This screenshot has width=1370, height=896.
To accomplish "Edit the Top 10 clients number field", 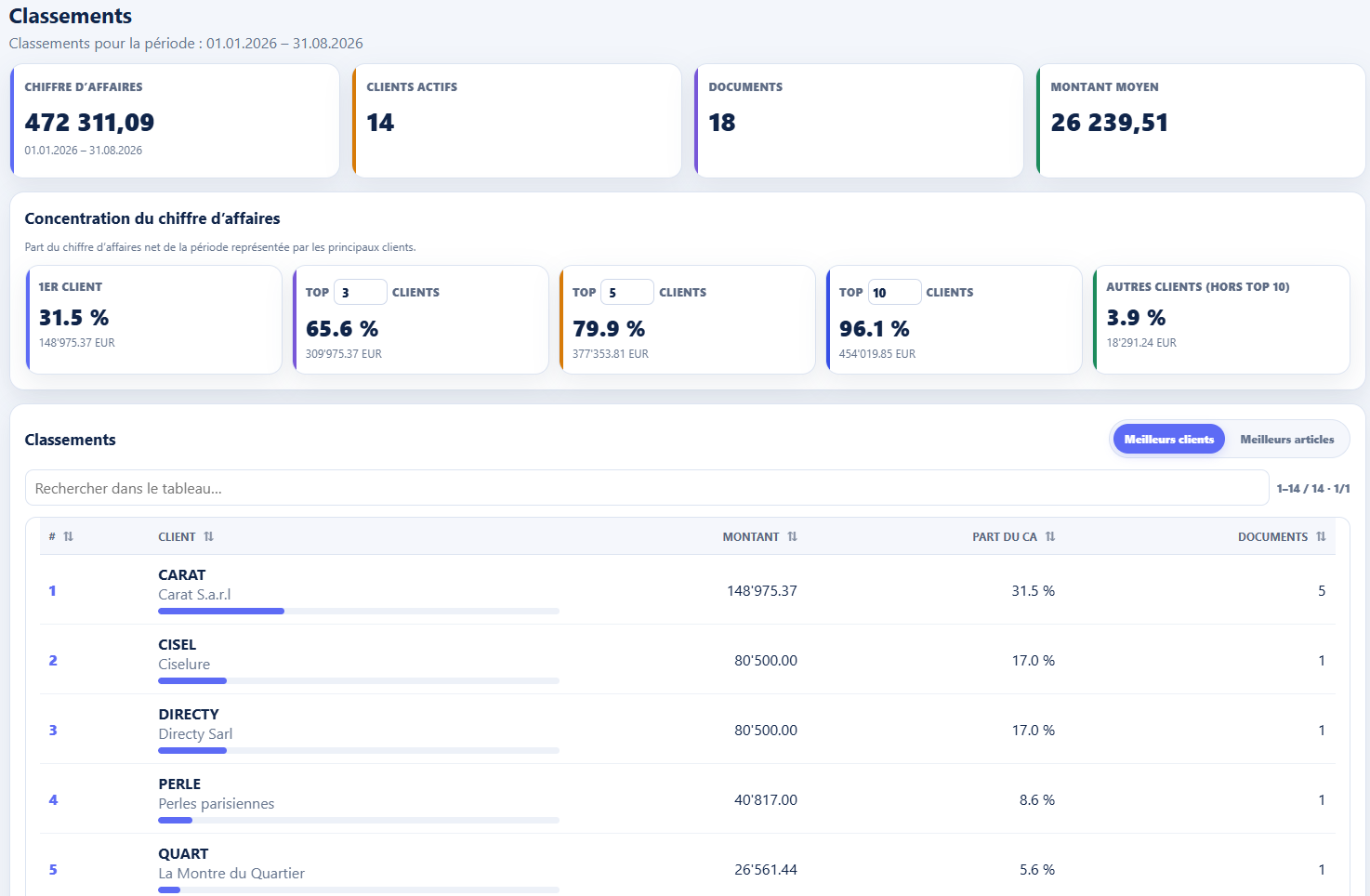I will 894,292.
